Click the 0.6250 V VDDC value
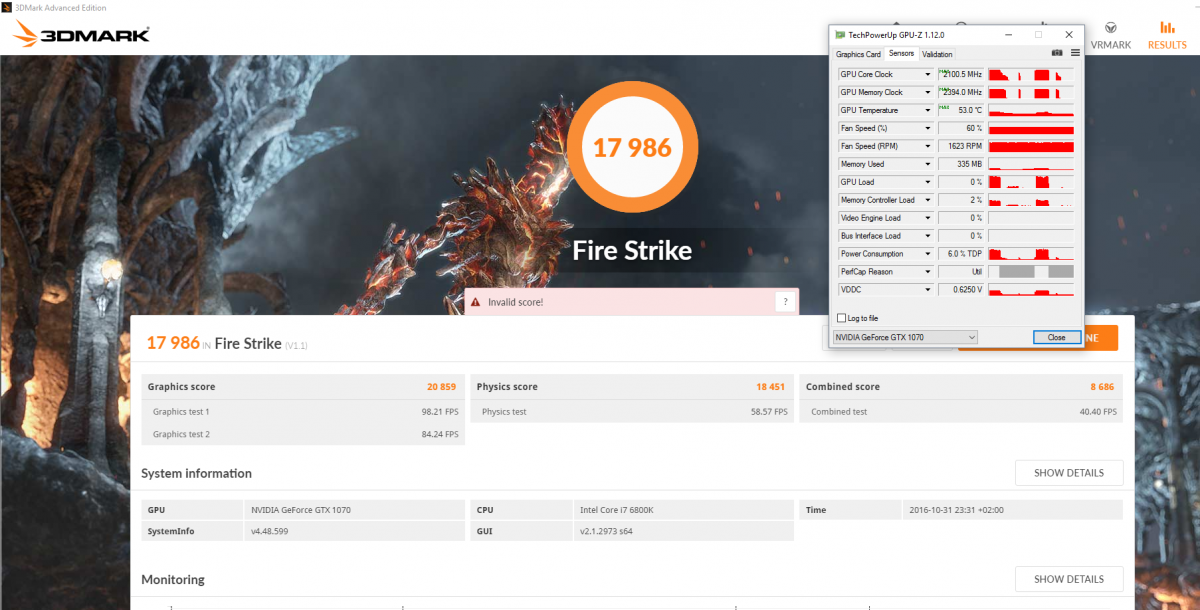The width and height of the screenshot is (1200, 610). [x=961, y=290]
